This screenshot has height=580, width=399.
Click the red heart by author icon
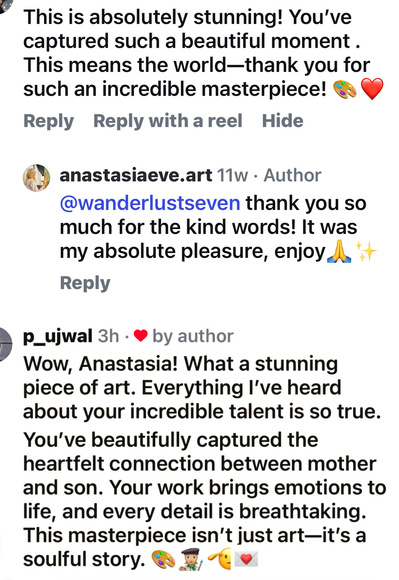(x=141, y=336)
